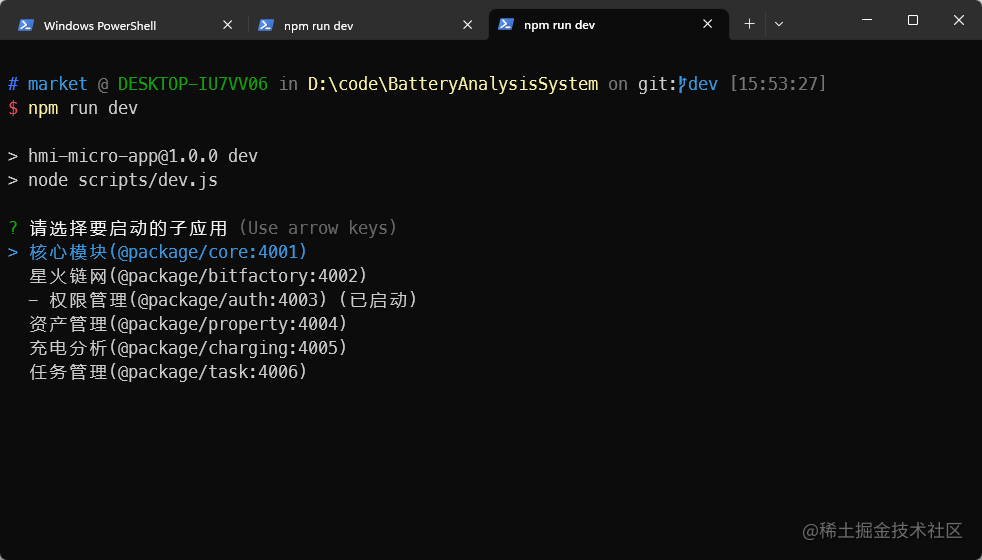The width and height of the screenshot is (982, 560).
Task: Select 充电分析(@package/charging:4005) option
Action: (x=188, y=348)
